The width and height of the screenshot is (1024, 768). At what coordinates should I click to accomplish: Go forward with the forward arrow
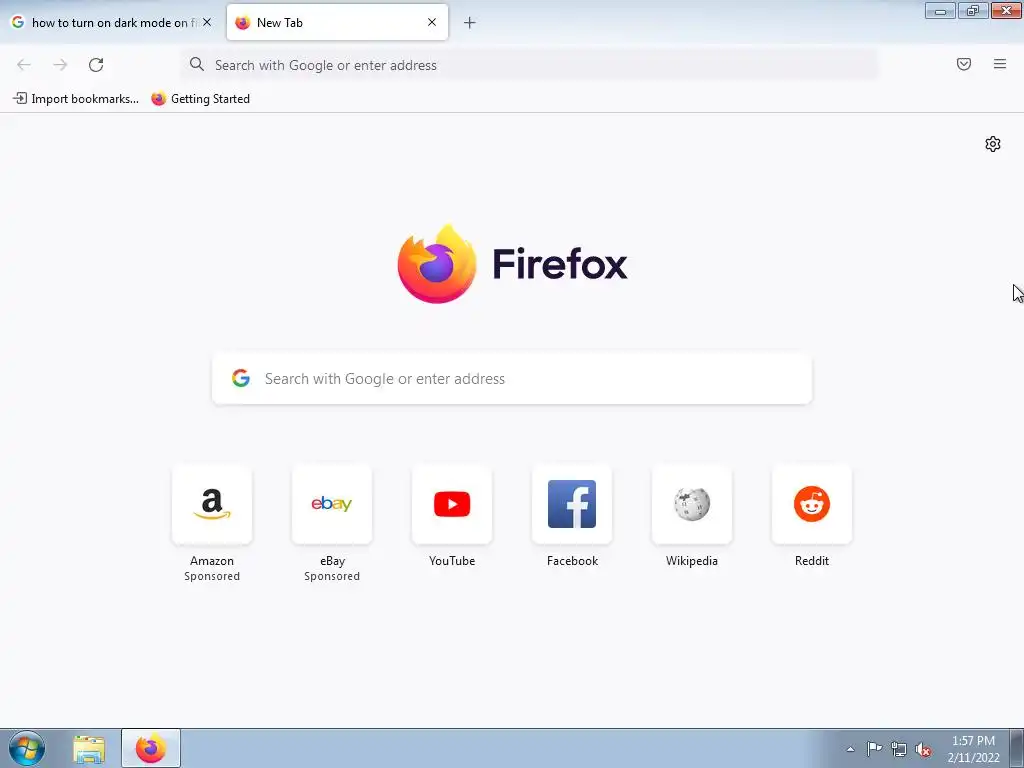[x=60, y=65]
